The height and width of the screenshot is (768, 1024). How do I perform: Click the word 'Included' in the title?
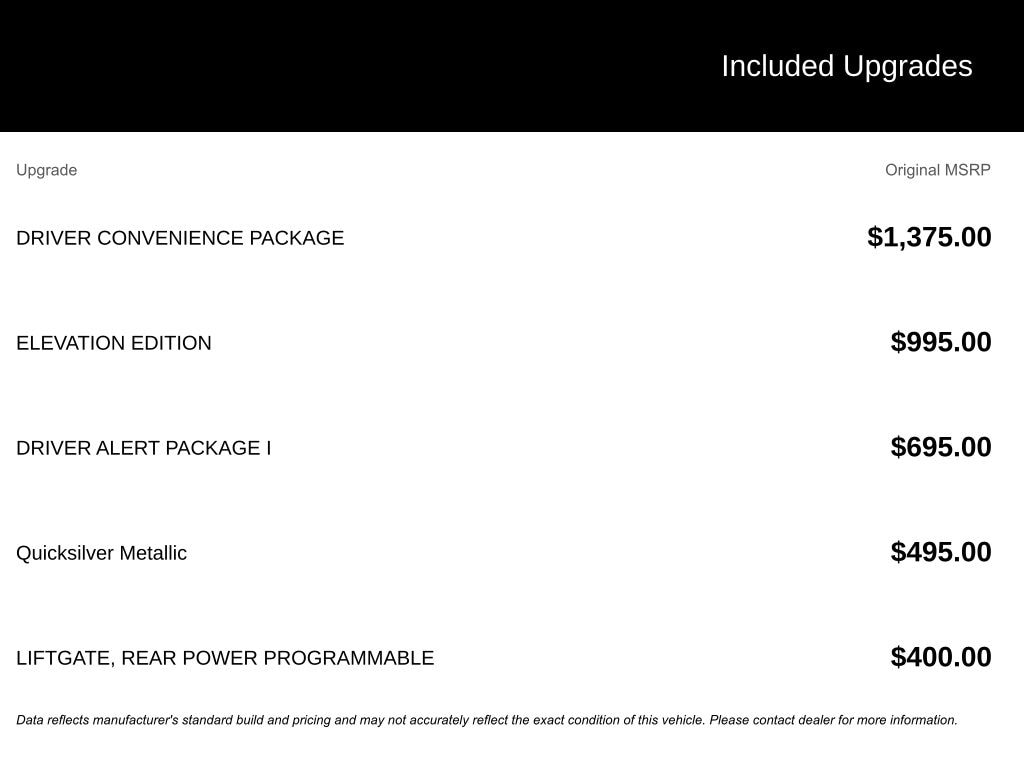coord(777,66)
